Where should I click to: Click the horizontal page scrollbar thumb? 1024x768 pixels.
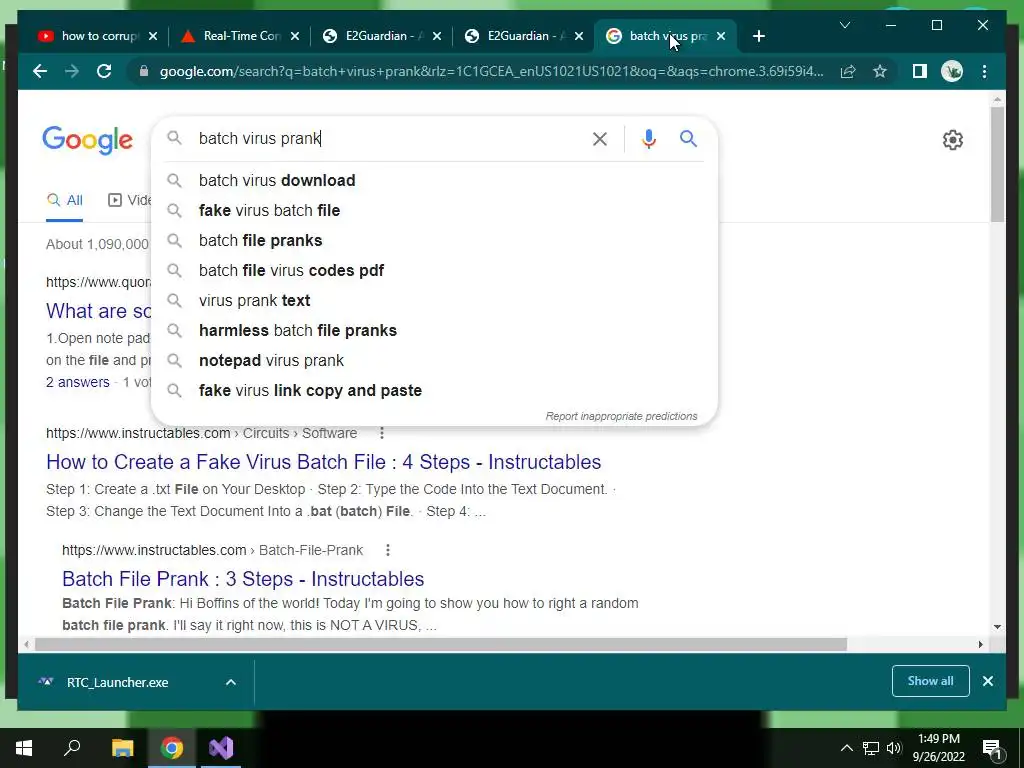coord(441,645)
